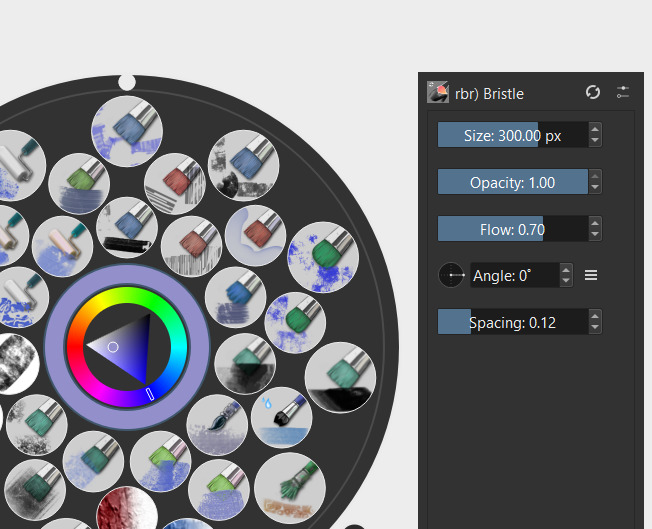Click the Spacing slider bar
The image size is (652, 529).
tap(512, 322)
